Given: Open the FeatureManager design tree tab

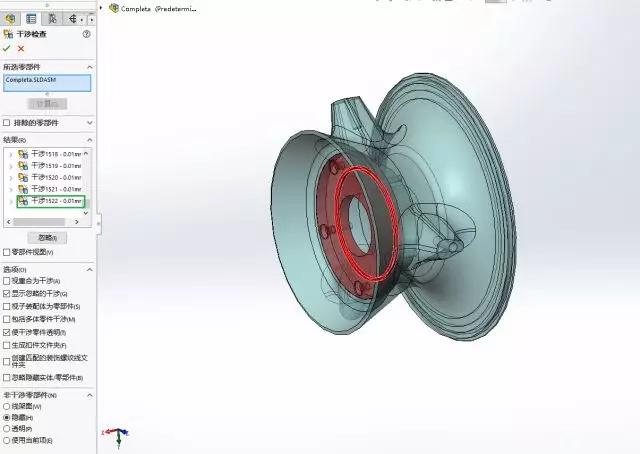Looking at the screenshot, I should (10, 18).
